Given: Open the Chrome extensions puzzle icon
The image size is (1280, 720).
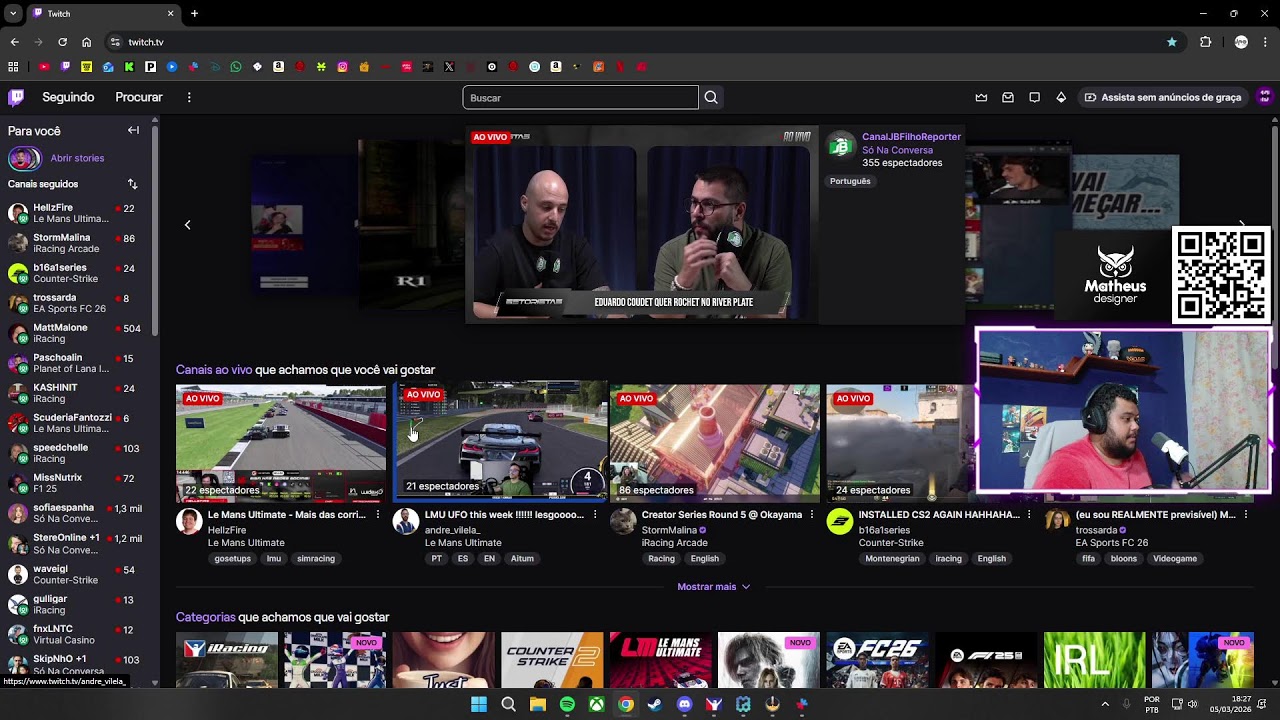Looking at the screenshot, I should 1205,42.
